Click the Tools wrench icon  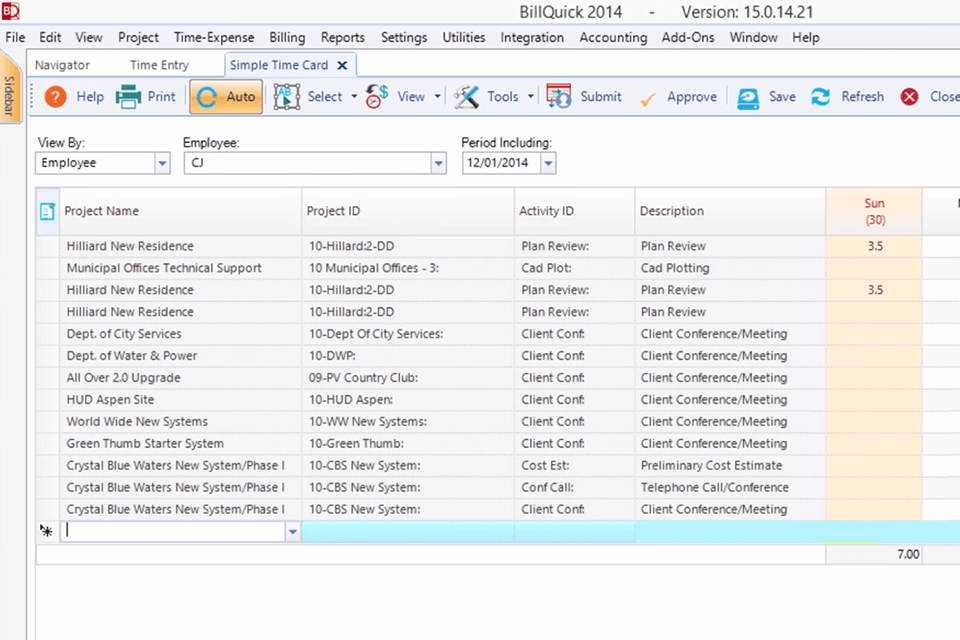tap(466, 97)
